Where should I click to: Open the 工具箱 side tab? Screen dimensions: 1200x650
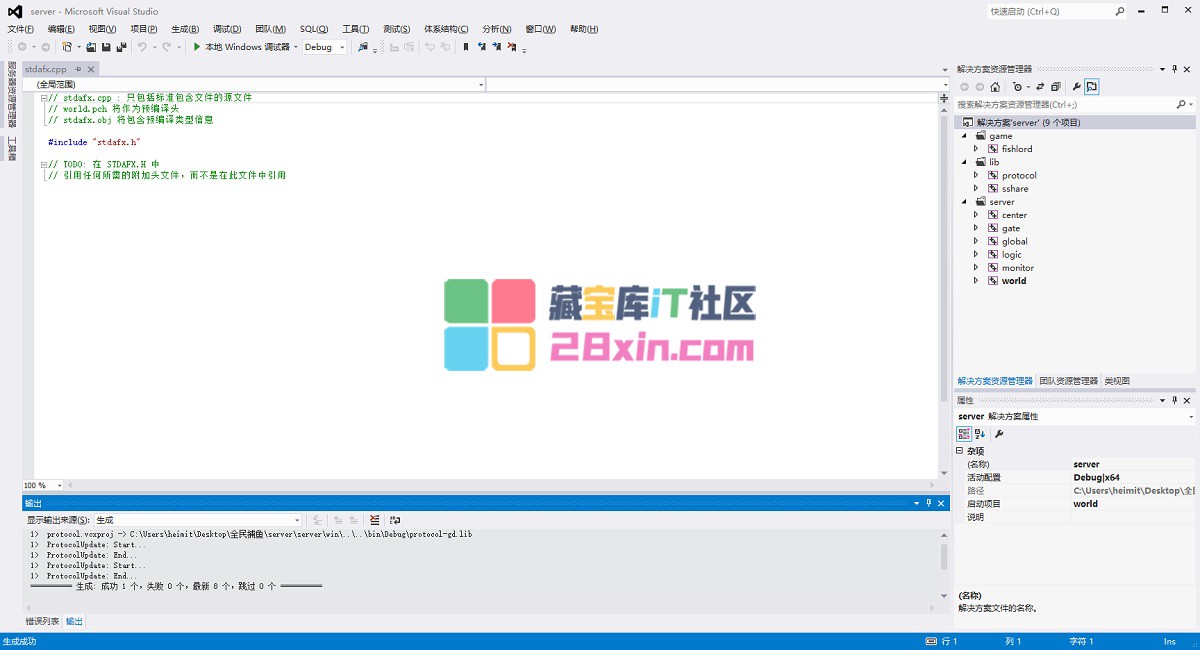click(x=12, y=150)
